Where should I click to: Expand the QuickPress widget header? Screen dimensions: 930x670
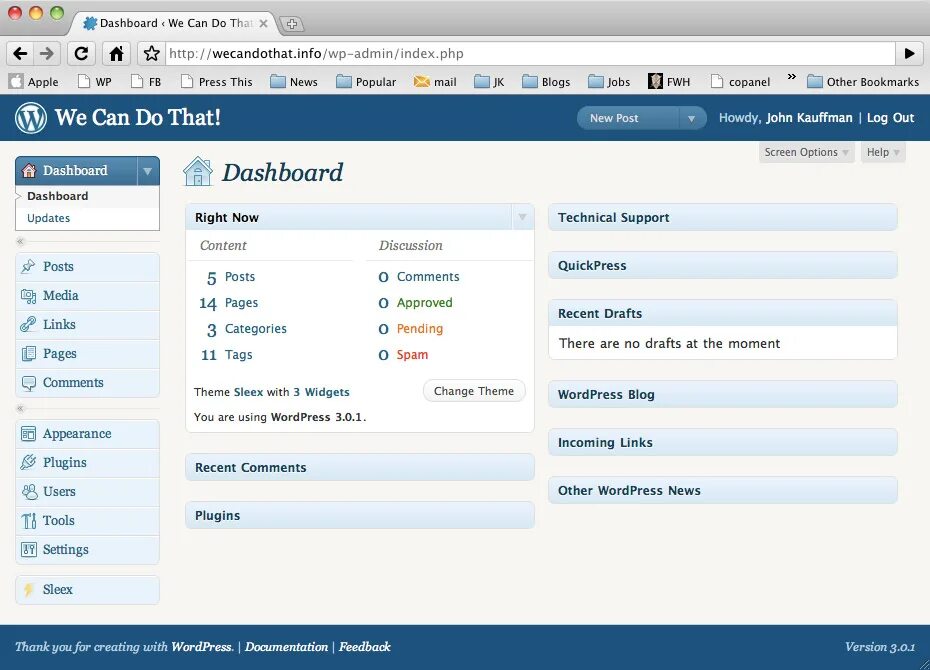[722, 266]
